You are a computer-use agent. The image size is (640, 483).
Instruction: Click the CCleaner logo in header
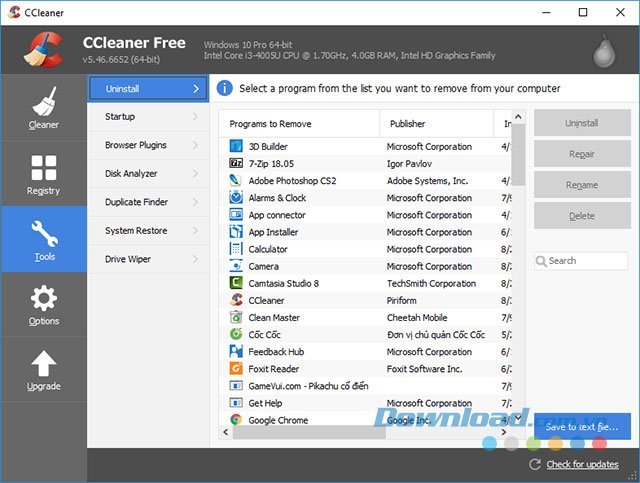pyautogui.click(x=43, y=49)
